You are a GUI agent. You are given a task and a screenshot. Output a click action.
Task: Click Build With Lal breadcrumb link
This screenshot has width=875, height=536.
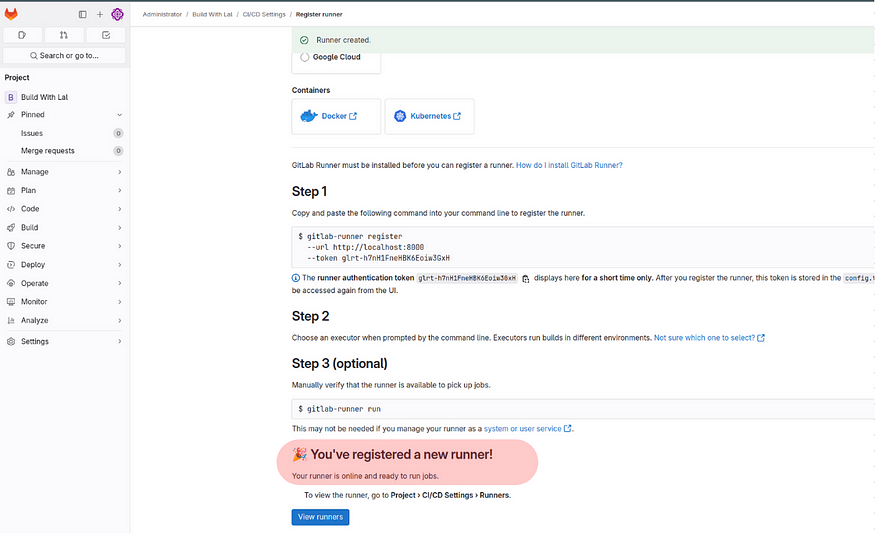[212, 15]
